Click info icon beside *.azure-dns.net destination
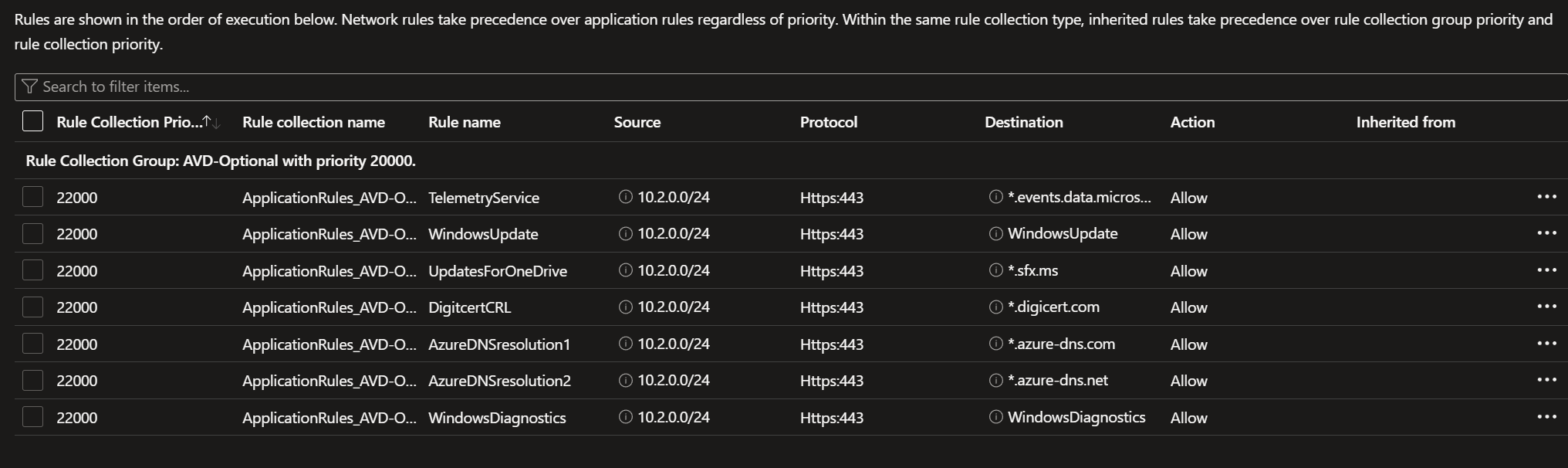Viewport: 1568px width, 468px height. point(995,380)
